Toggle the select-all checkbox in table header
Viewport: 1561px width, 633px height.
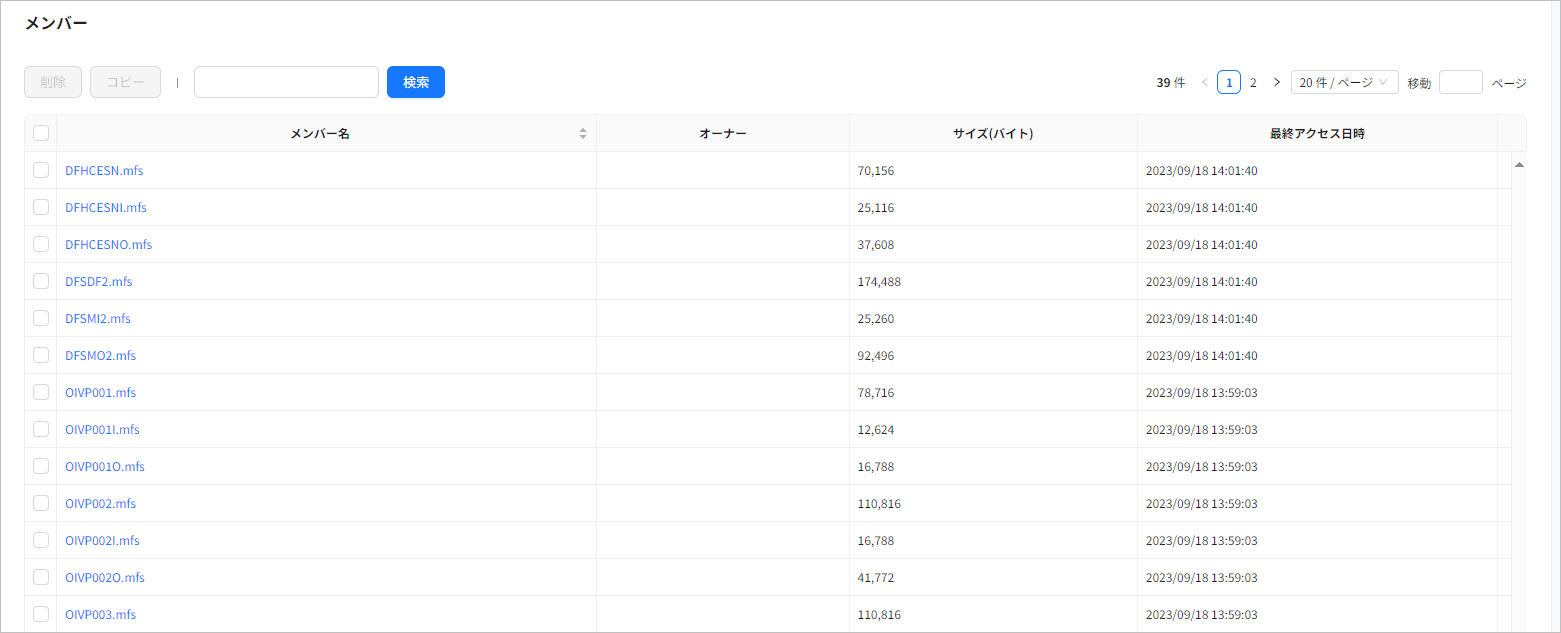[x=41, y=132]
